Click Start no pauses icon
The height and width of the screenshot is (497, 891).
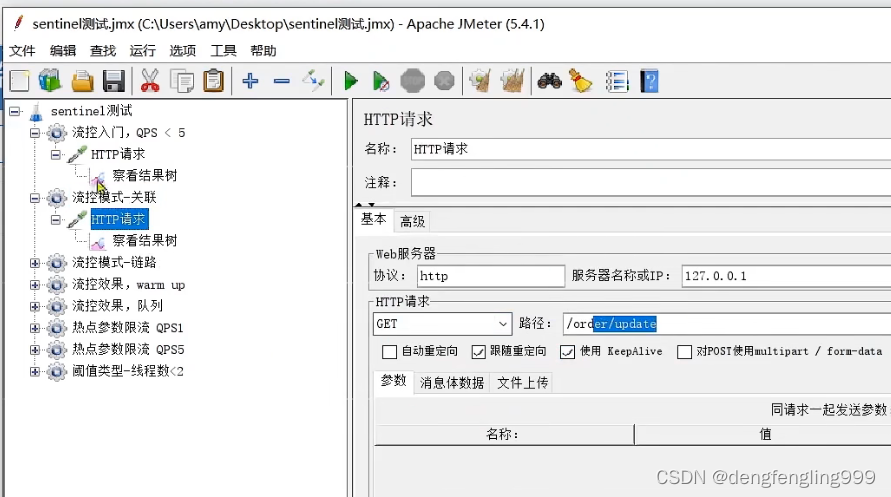[x=381, y=81]
